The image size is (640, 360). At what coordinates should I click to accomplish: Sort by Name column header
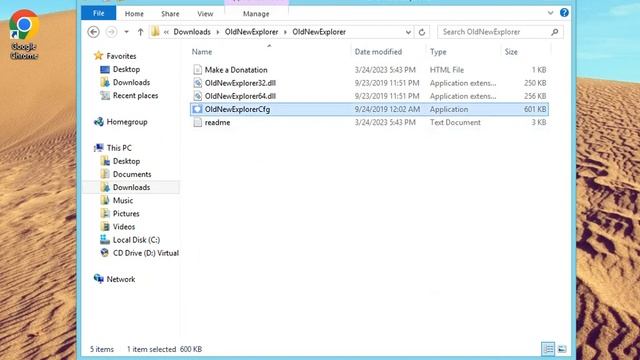[202, 52]
